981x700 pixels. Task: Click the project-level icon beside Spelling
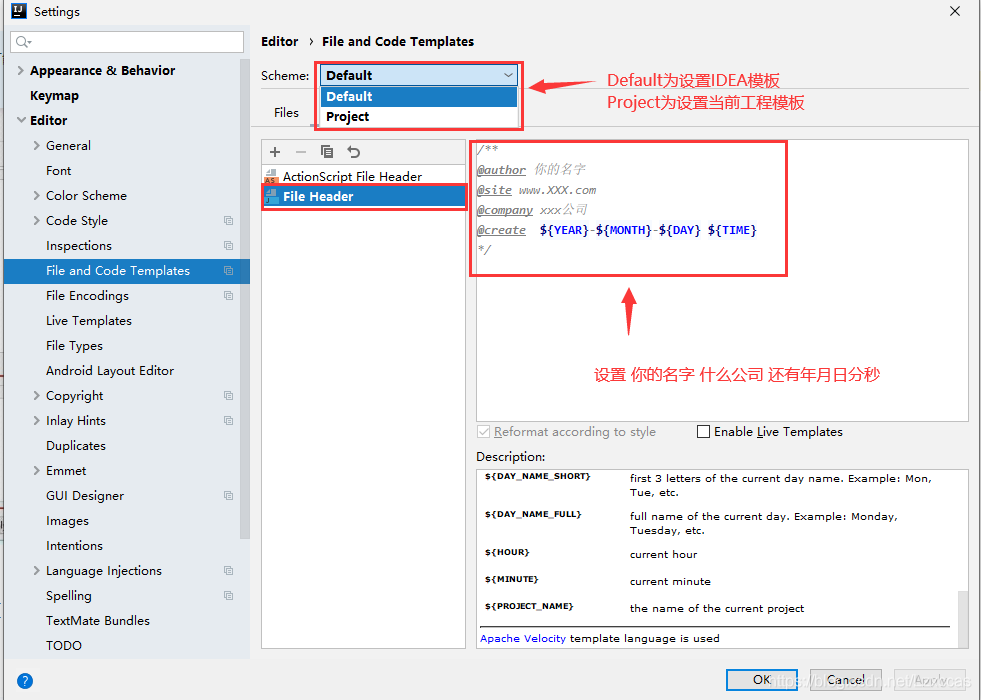click(228, 596)
